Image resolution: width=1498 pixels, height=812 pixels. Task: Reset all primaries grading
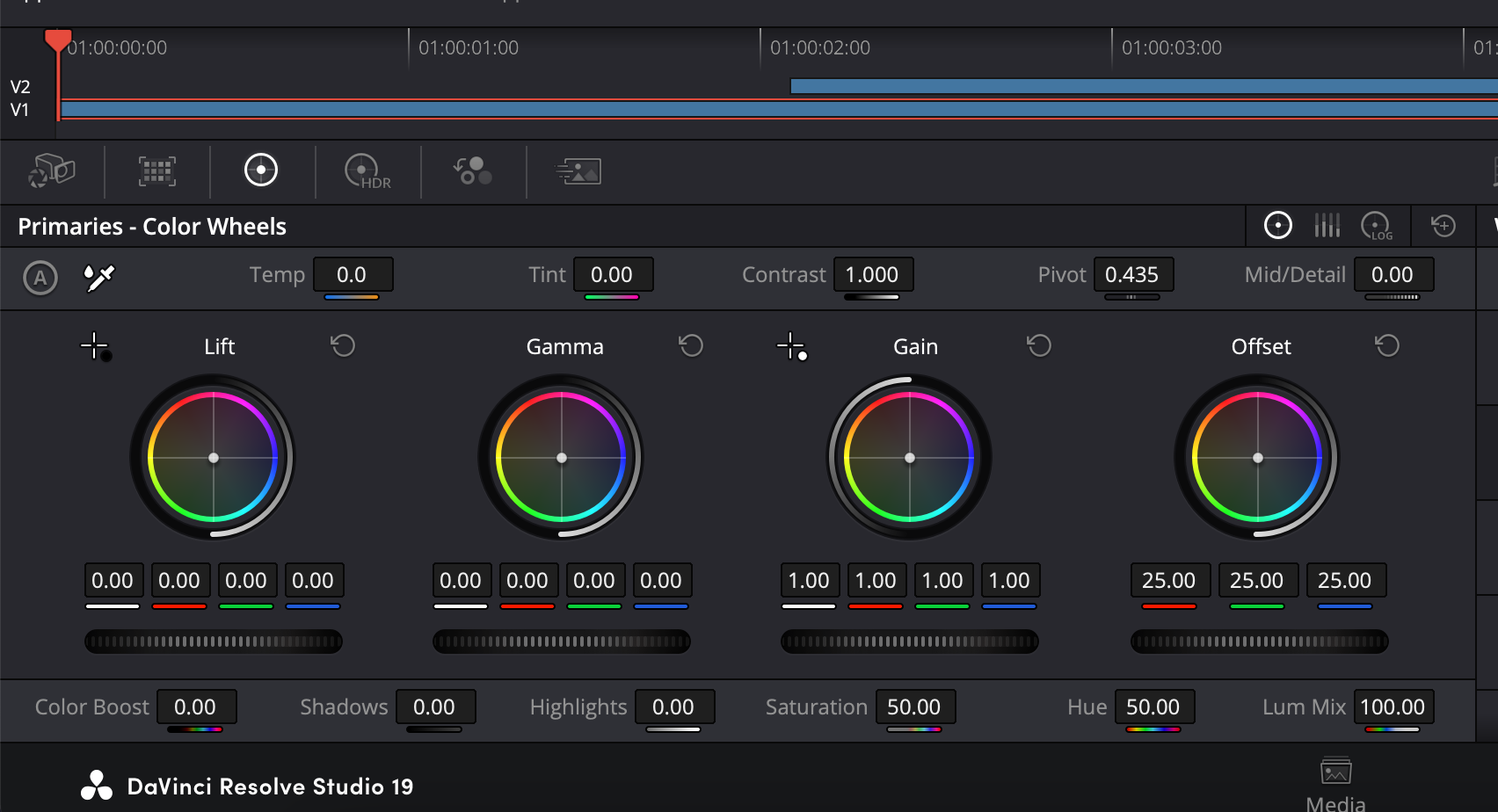[1443, 226]
